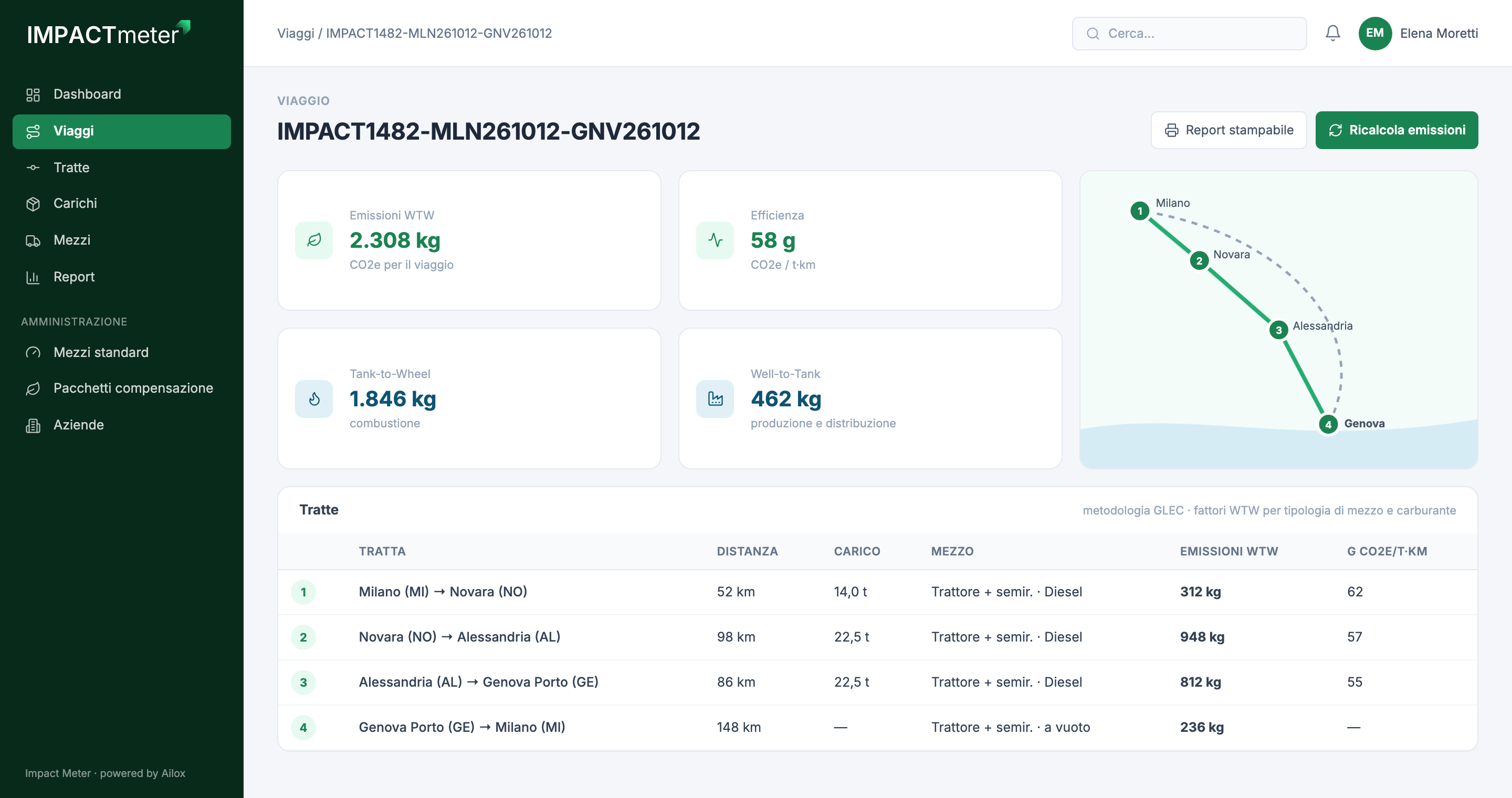Click user name Elena Moretti
Viewport: 1512px width, 798px height.
[1438, 34]
